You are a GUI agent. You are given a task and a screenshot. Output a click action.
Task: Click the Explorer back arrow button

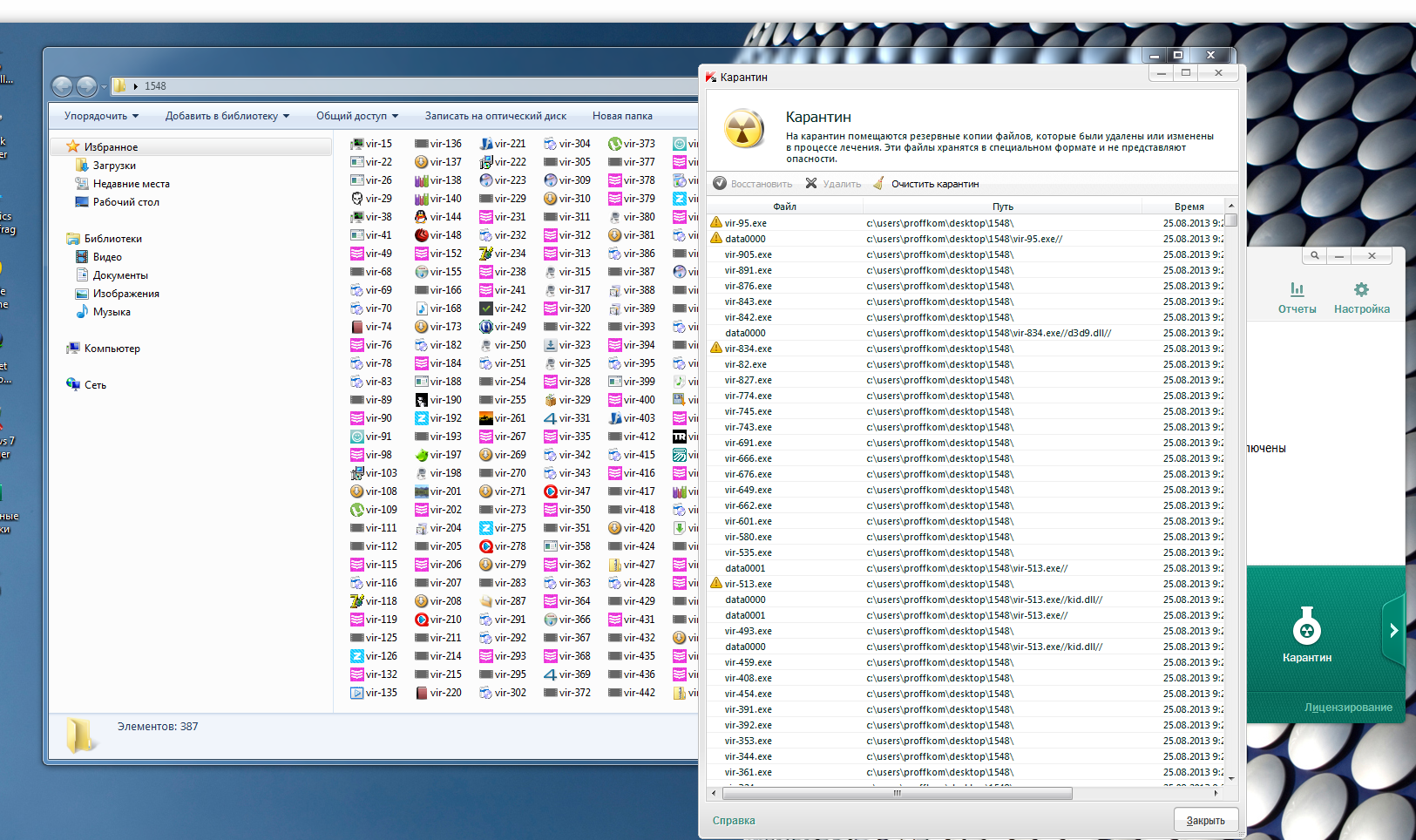point(62,86)
